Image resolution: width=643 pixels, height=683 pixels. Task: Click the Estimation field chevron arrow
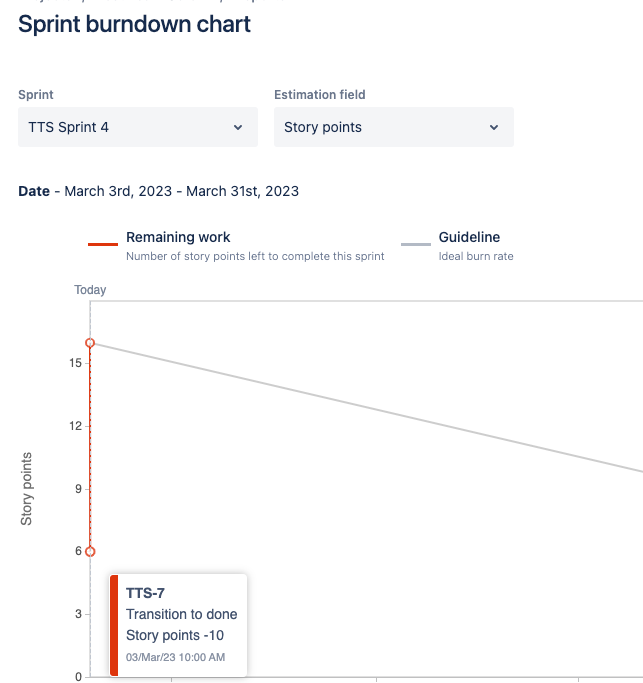(x=494, y=128)
